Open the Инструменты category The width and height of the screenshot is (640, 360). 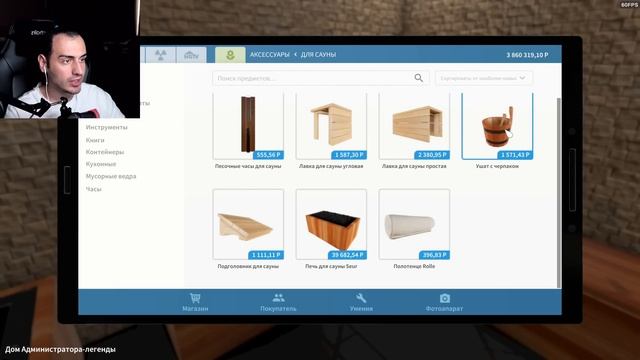point(107,127)
